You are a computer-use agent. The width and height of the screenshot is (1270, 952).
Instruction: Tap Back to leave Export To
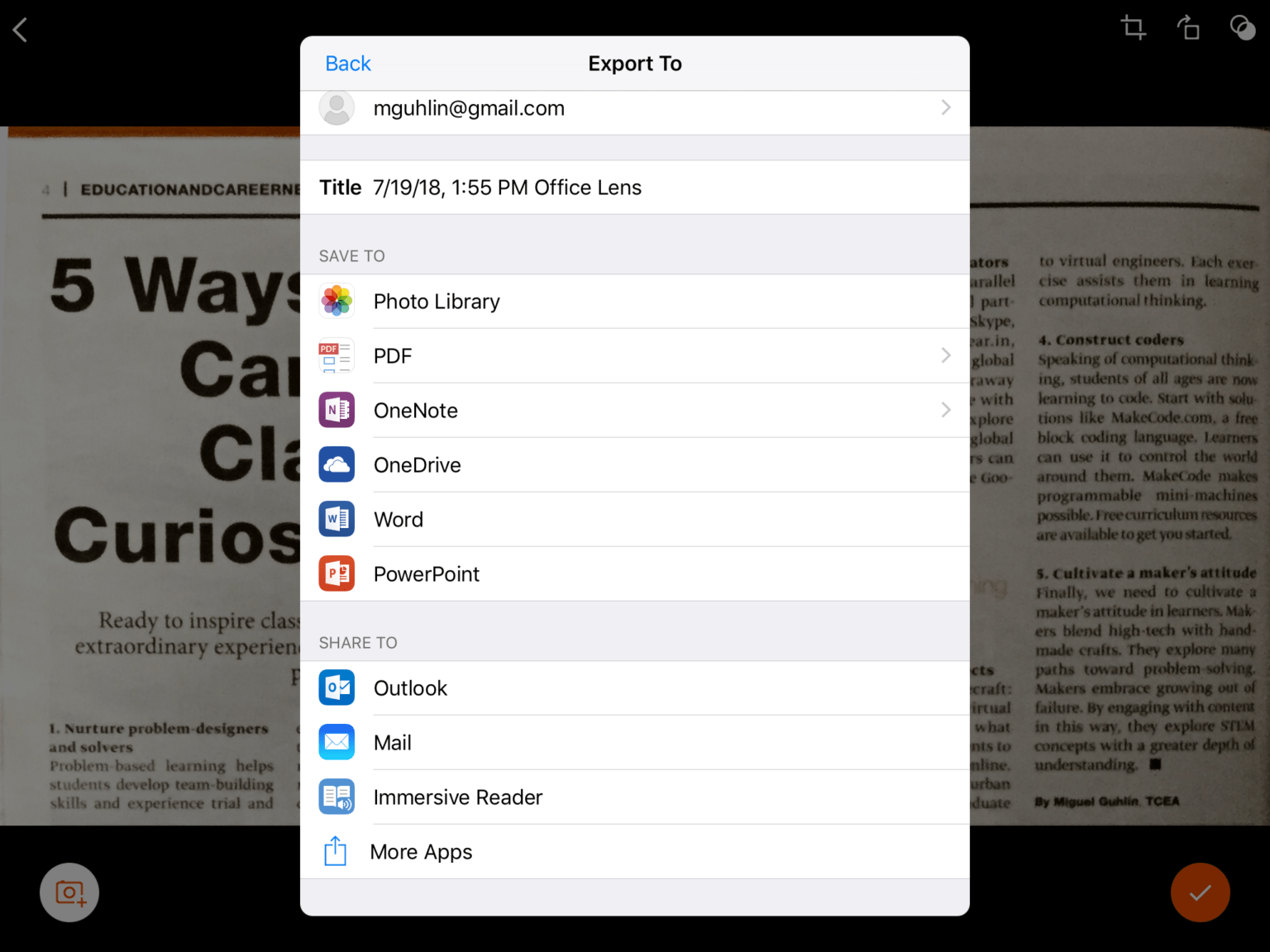[x=347, y=63]
